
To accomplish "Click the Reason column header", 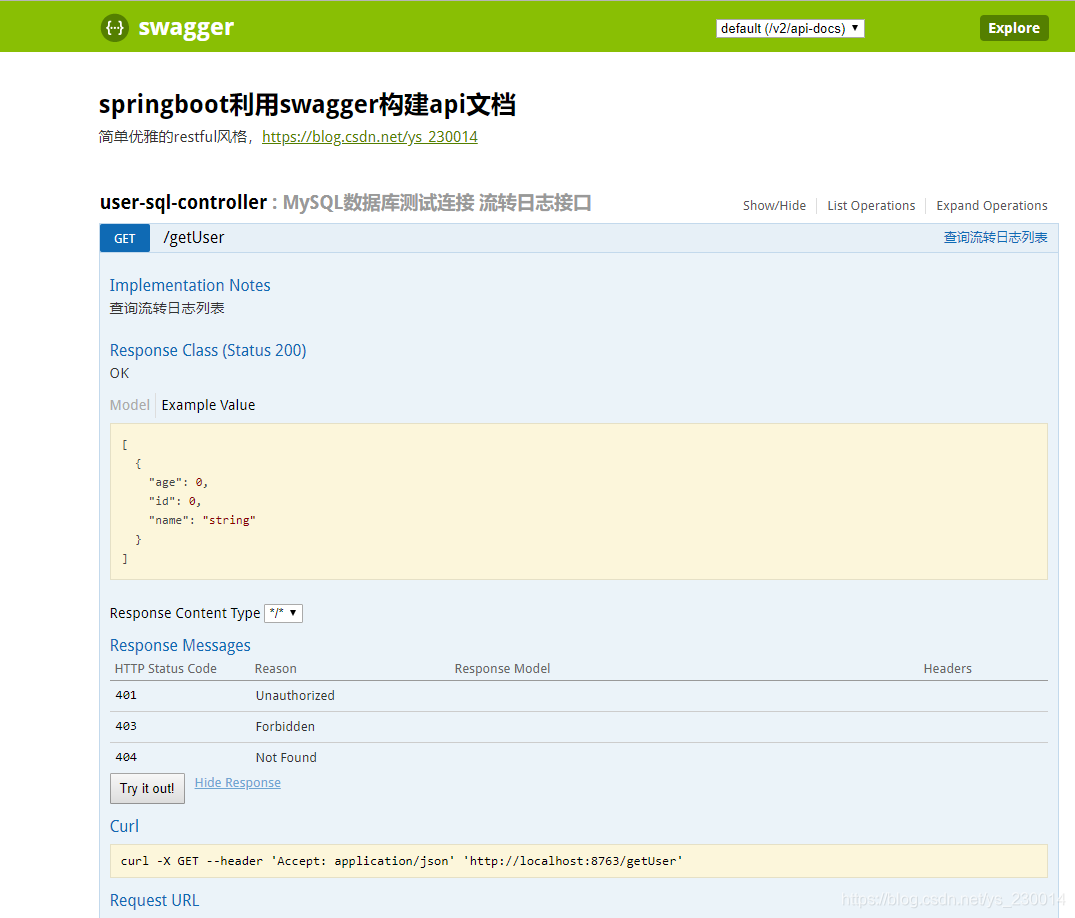I will (x=276, y=668).
